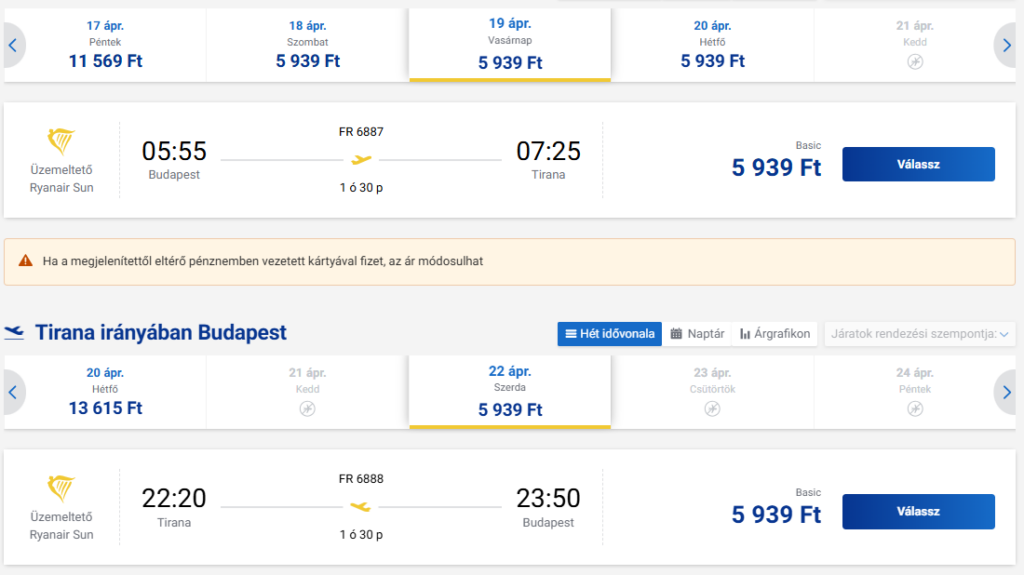The height and width of the screenshot is (575, 1024).
Task: Select 17 ápr. Péntek 11 569 Ft date
Action: 105,45
